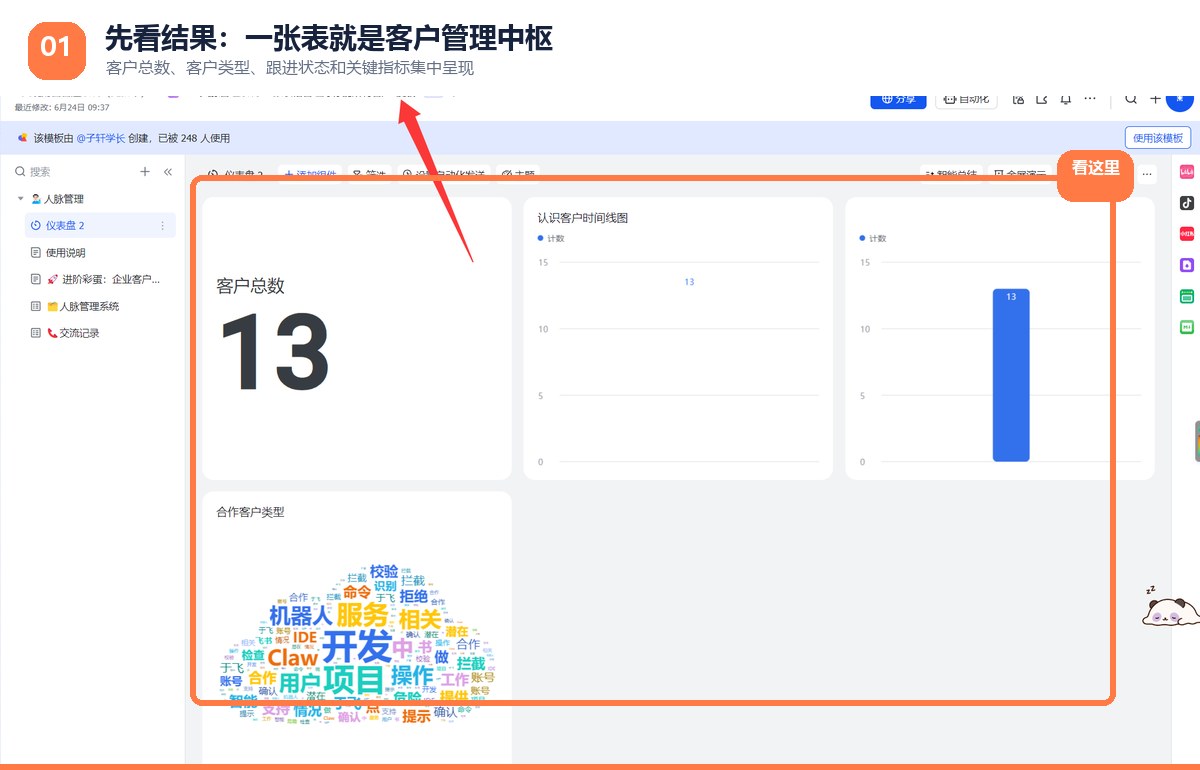The image size is (1200, 770).
Task: Collapse the sidebar with the double-chevron icon
Action: click(168, 172)
